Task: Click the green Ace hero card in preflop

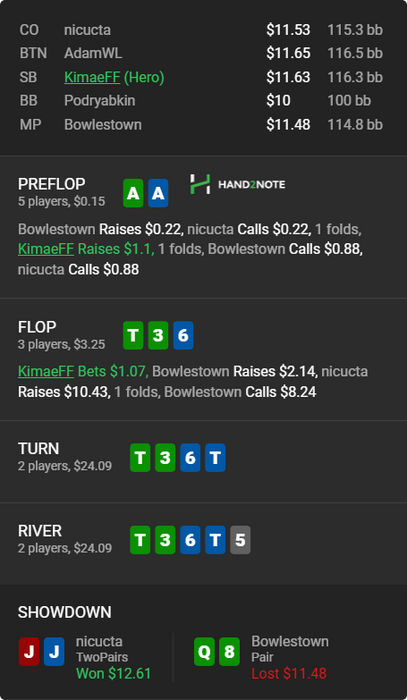Action: [133, 193]
